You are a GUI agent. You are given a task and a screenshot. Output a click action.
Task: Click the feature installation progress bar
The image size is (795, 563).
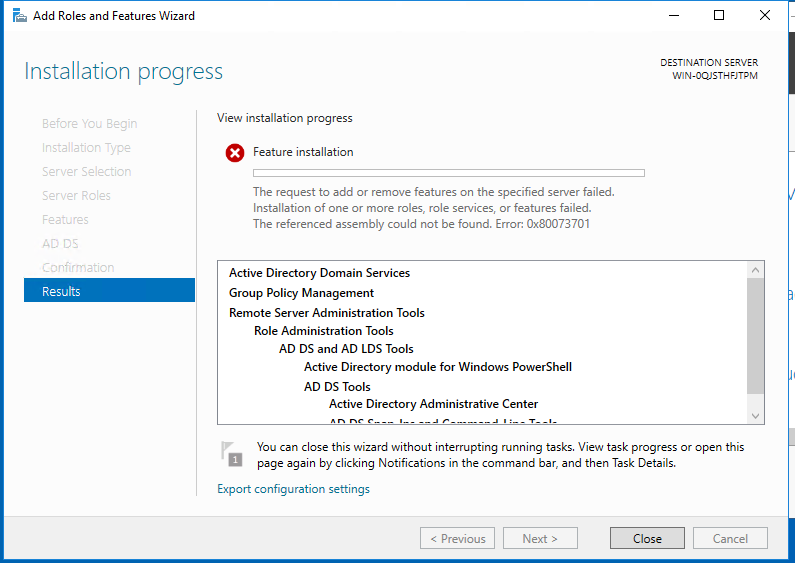(449, 173)
